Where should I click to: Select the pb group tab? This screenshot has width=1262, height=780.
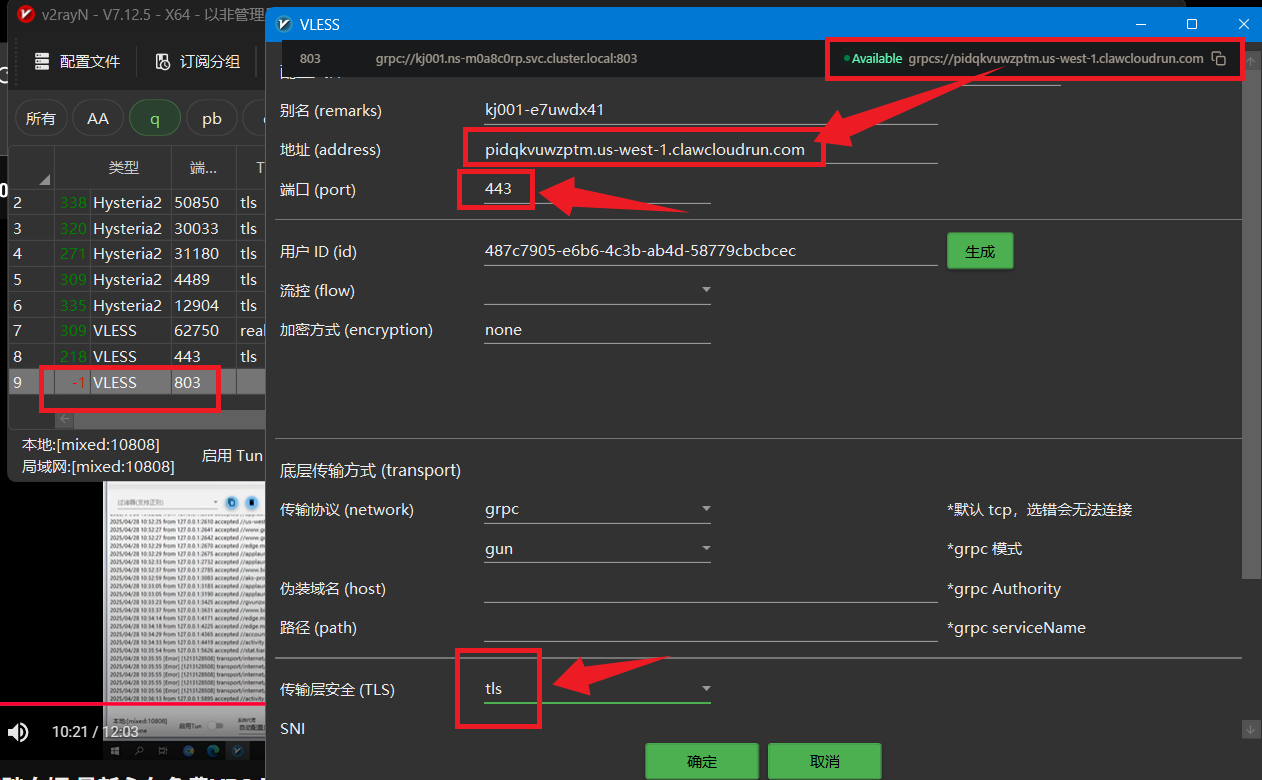[x=212, y=118]
